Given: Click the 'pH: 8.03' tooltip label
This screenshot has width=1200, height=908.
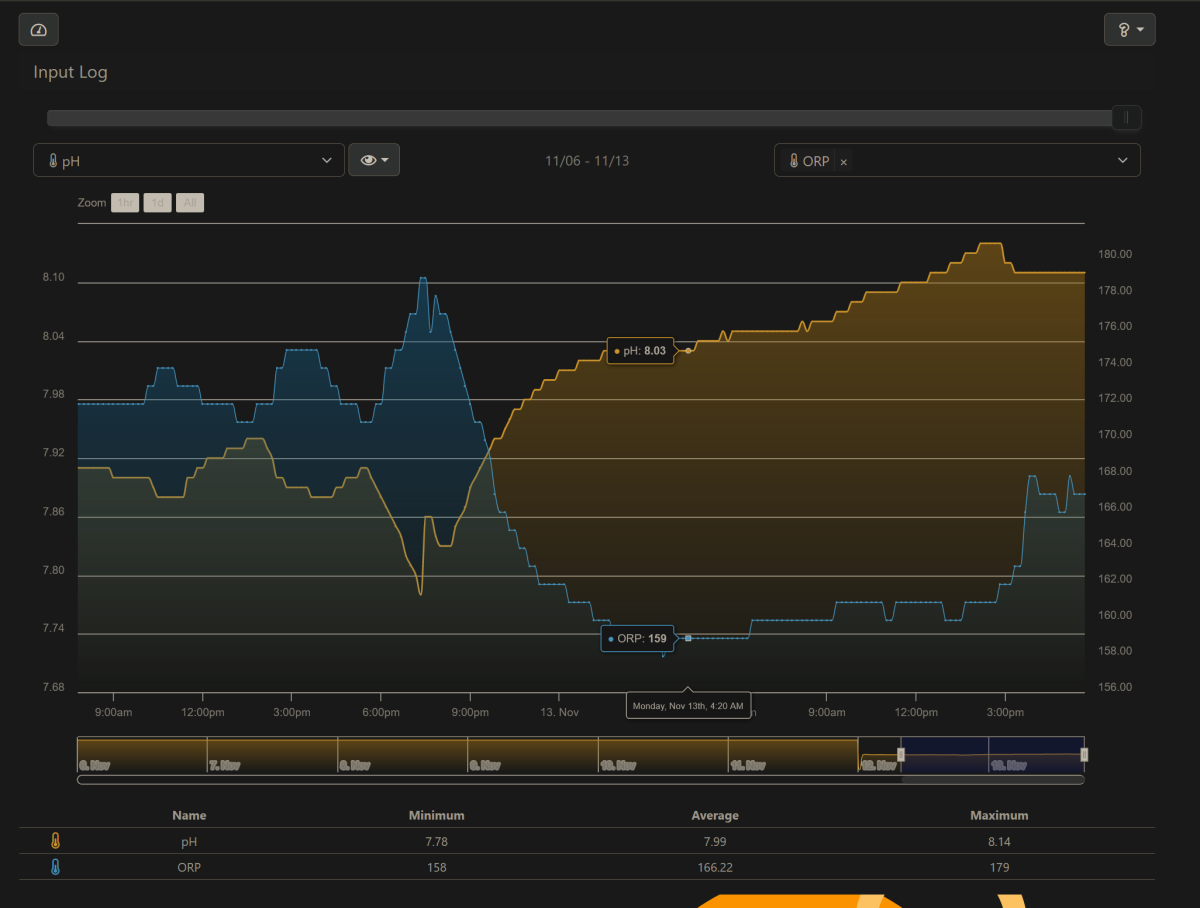Looking at the screenshot, I should pyautogui.click(x=640, y=351).
